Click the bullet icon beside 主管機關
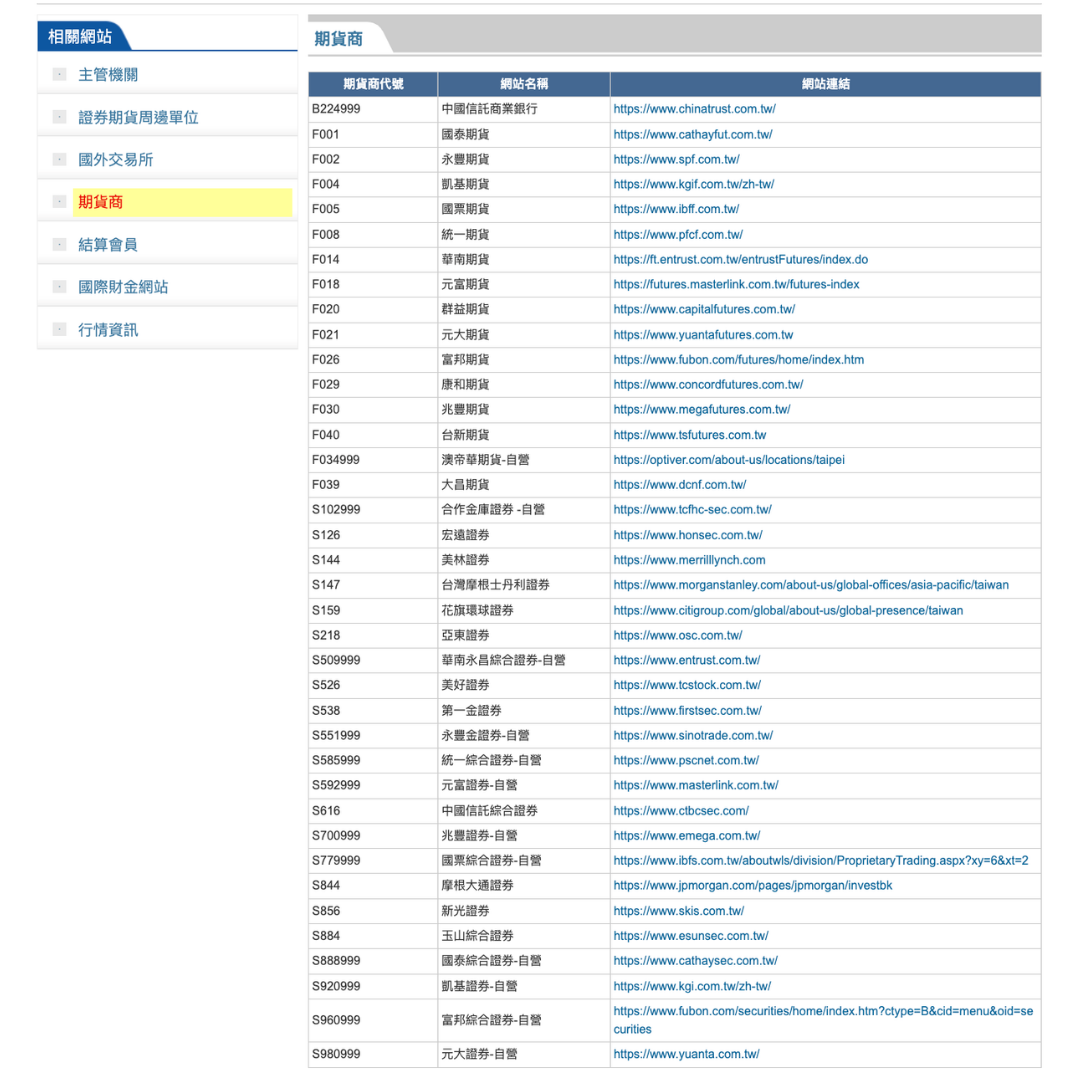 [x=59, y=74]
